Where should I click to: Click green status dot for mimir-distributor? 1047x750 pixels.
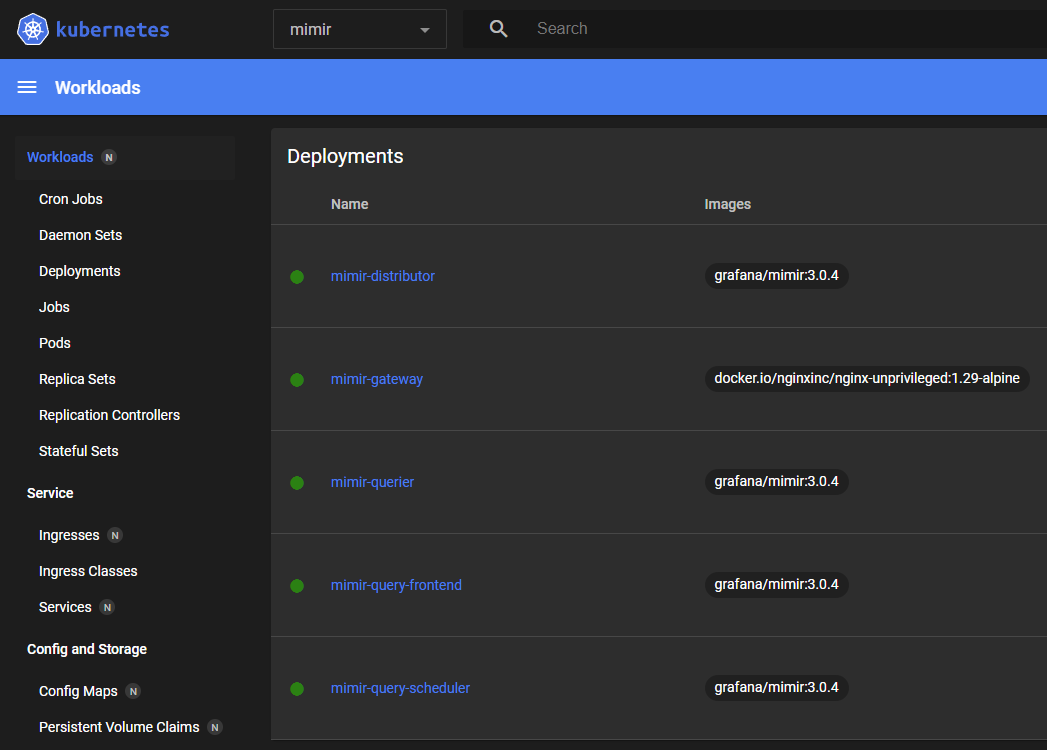pos(297,276)
